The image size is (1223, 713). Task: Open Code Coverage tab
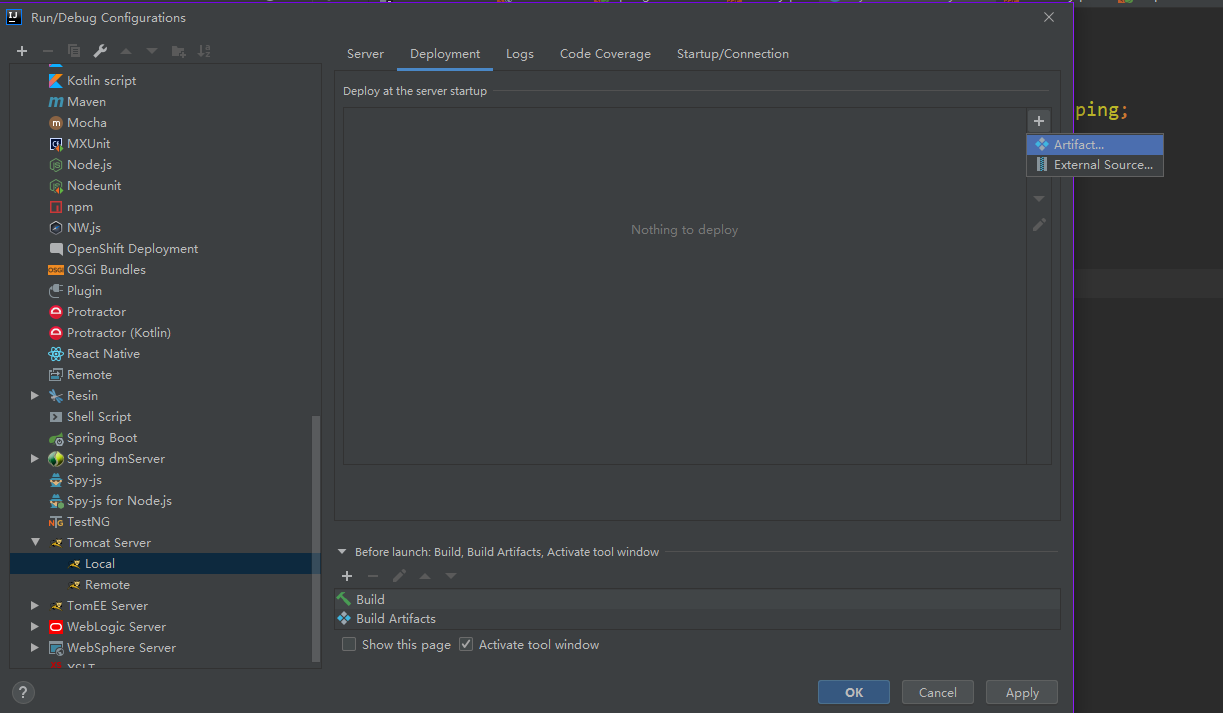[605, 54]
